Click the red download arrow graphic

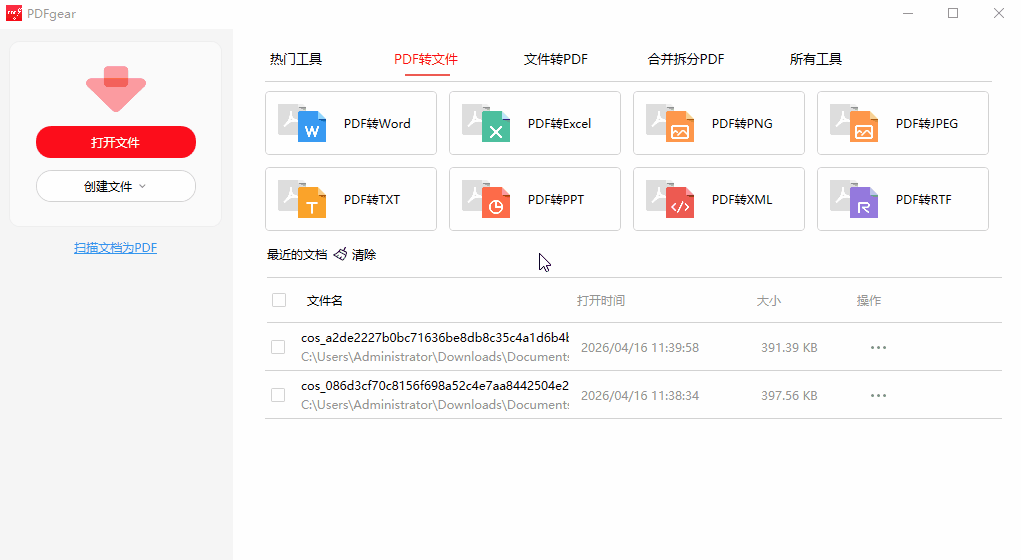(x=116, y=89)
